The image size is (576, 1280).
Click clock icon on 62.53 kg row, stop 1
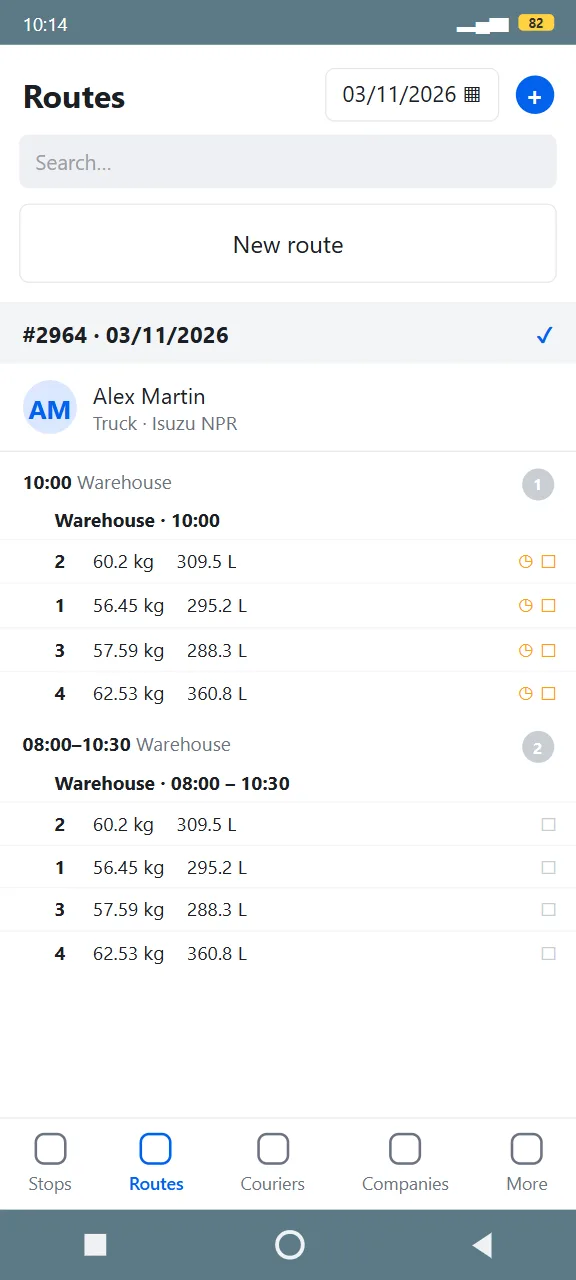pos(525,693)
